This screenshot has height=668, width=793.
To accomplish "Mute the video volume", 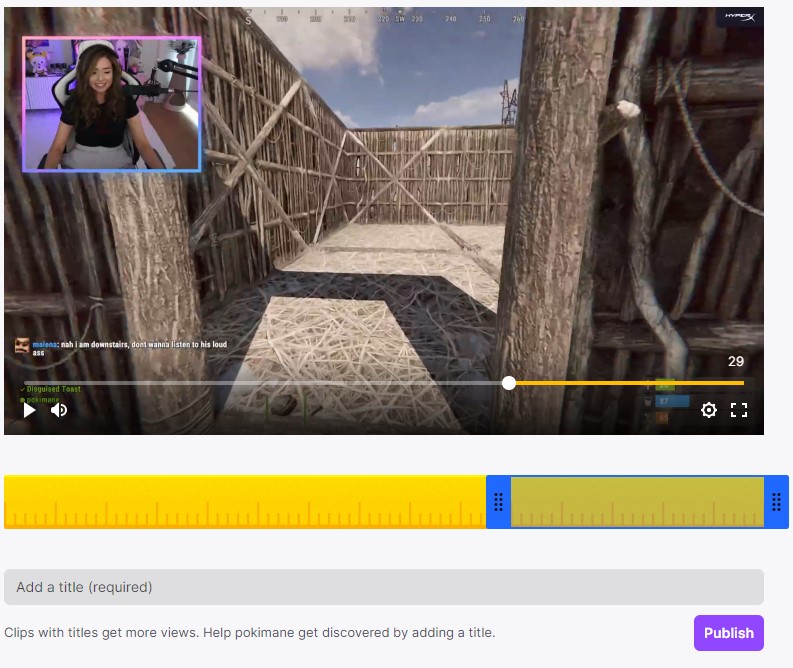I will (x=59, y=410).
